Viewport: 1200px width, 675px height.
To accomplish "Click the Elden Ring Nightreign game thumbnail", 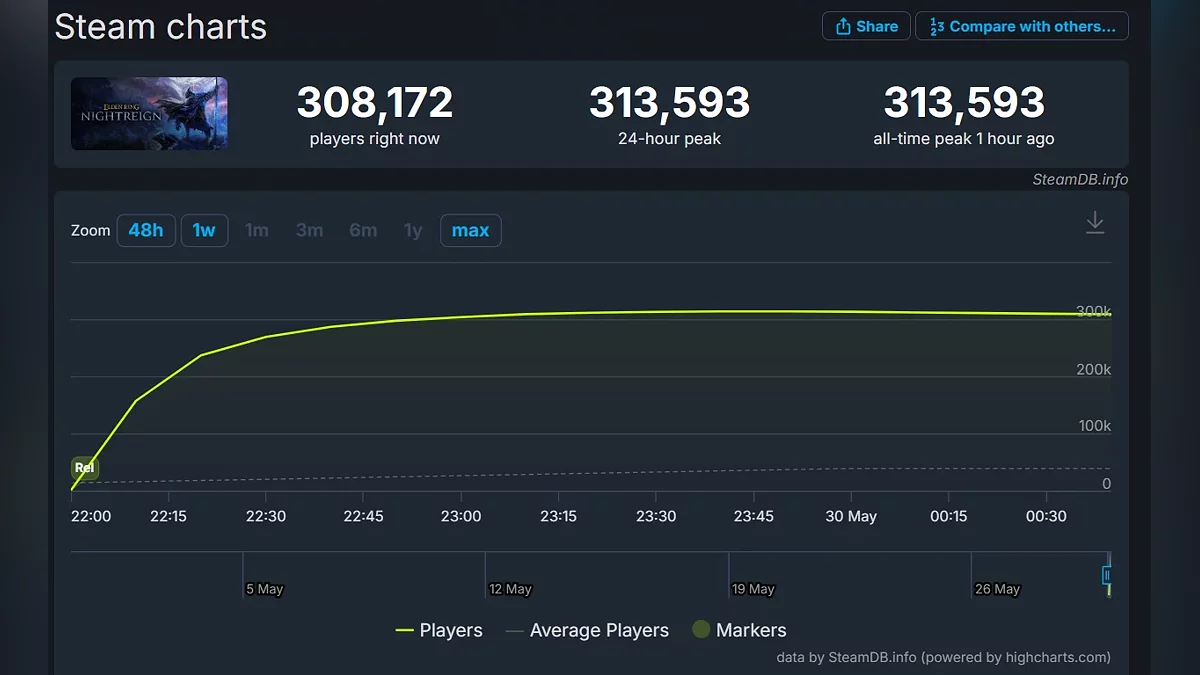I will (149, 113).
